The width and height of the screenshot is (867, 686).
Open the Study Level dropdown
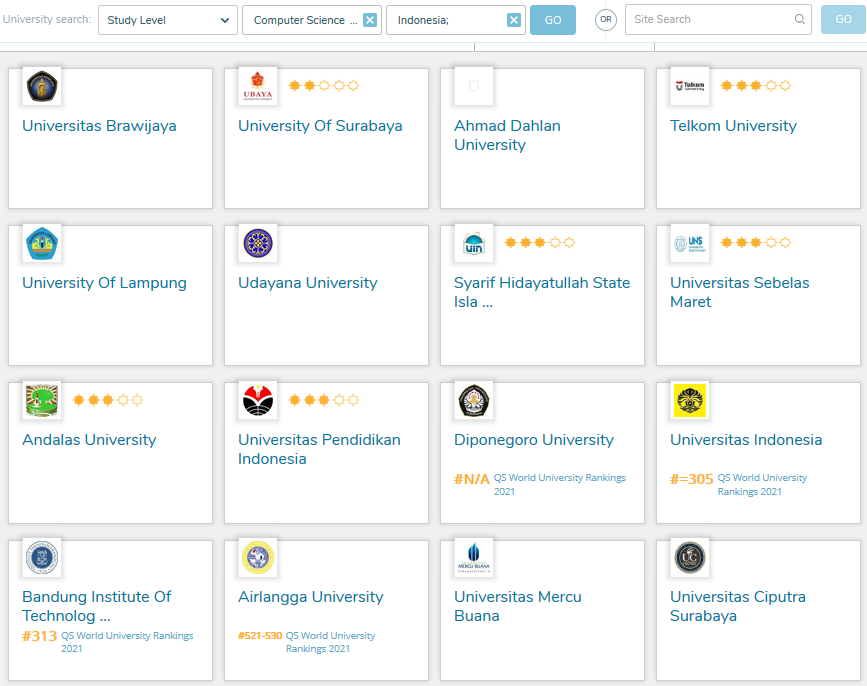167,20
